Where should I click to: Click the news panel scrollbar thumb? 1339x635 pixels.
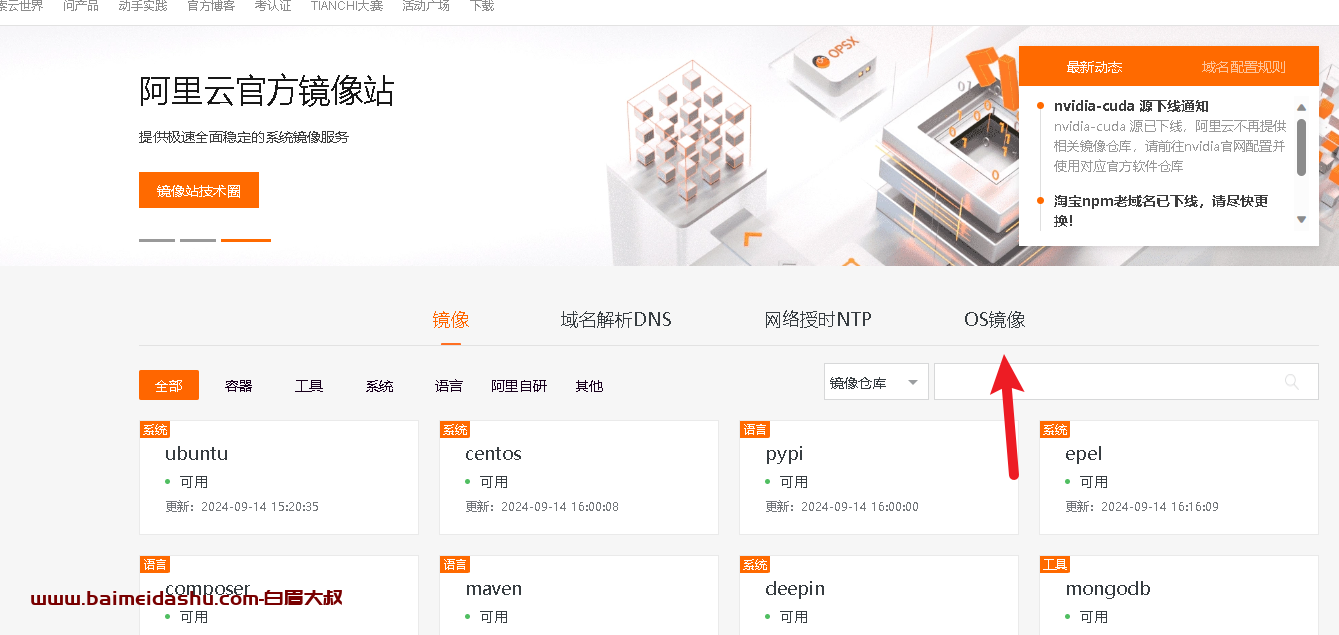click(1301, 147)
